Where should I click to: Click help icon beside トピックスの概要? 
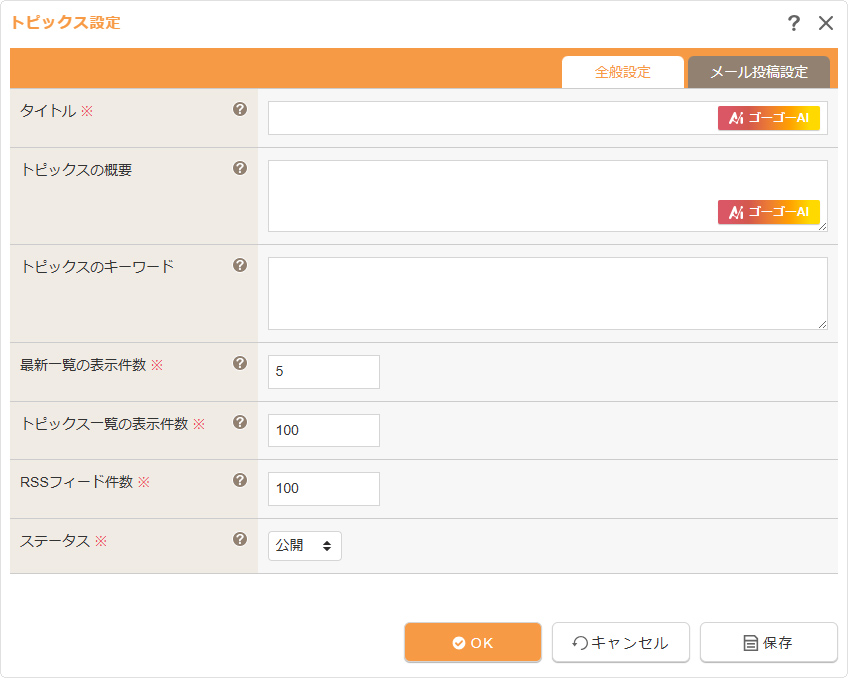click(240, 168)
